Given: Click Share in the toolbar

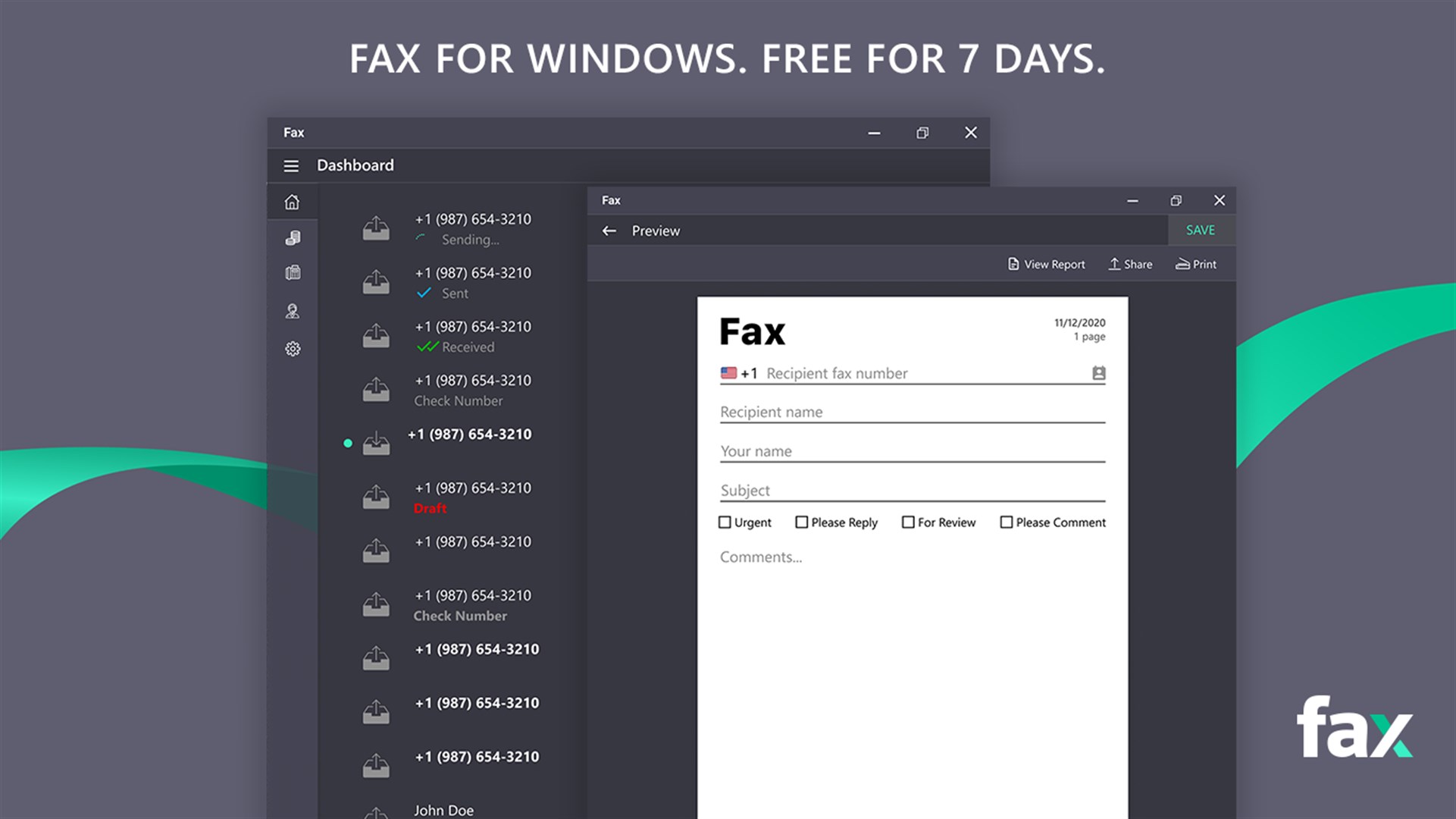Looking at the screenshot, I should [1130, 264].
